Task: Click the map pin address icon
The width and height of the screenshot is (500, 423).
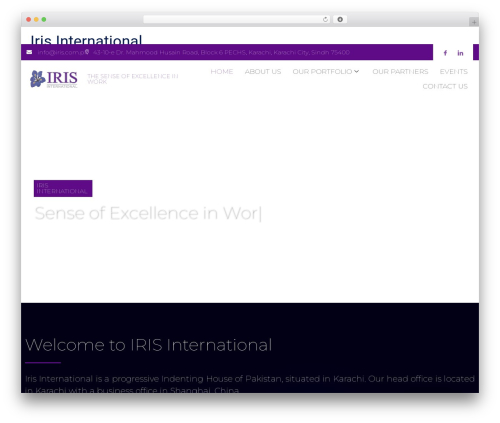Action: tap(87, 52)
